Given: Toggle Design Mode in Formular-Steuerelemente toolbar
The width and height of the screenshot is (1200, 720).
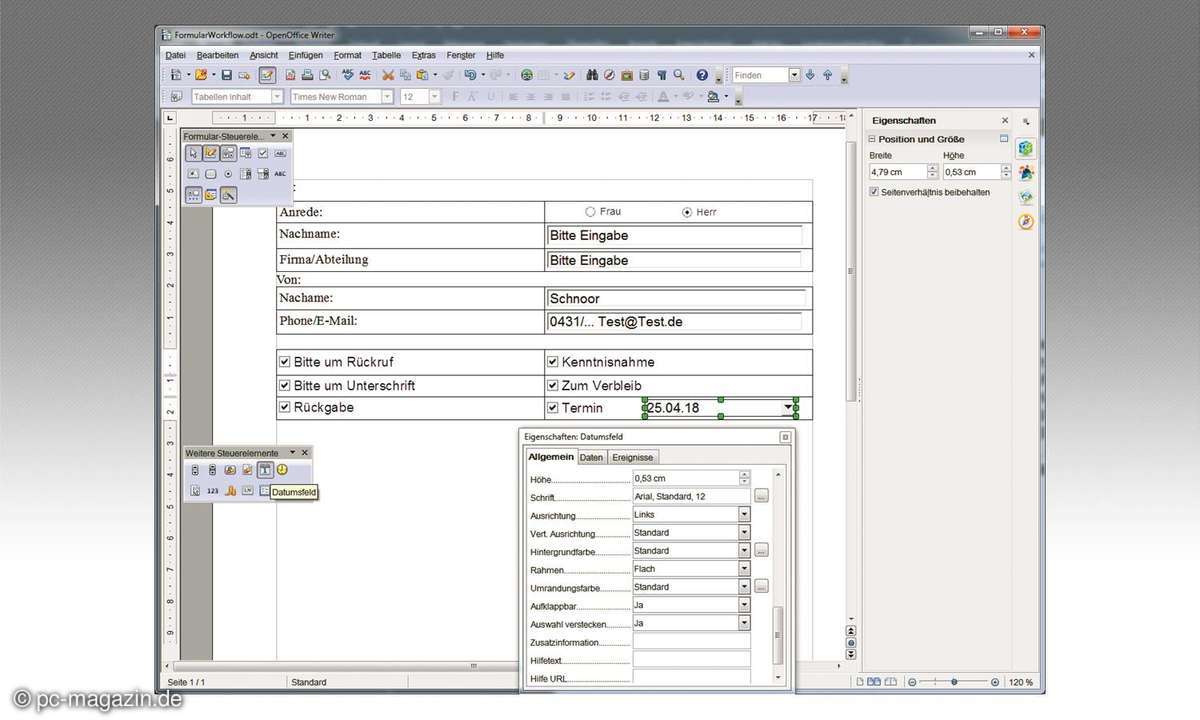Looking at the screenshot, I should pos(211,153).
